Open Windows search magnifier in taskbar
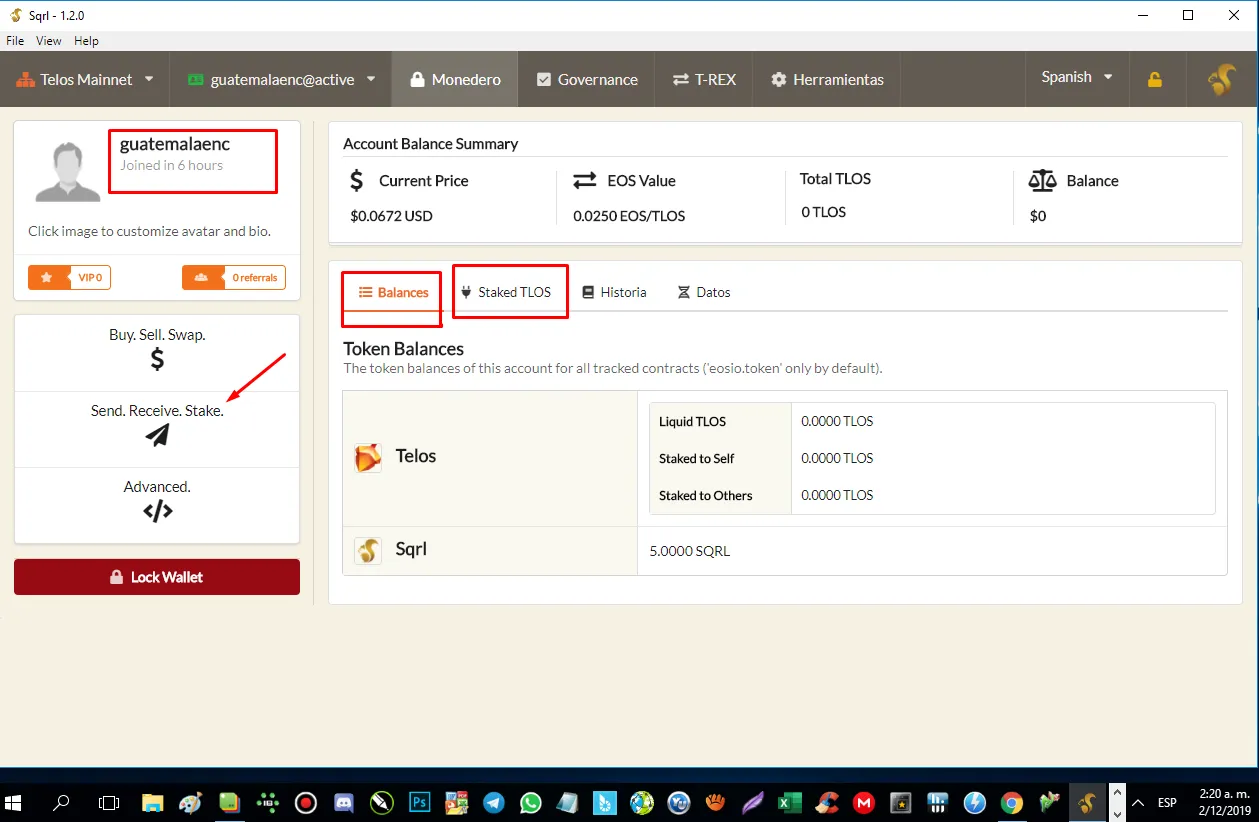Viewport: 1259px width, 822px height. pyautogui.click(x=62, y=803)
